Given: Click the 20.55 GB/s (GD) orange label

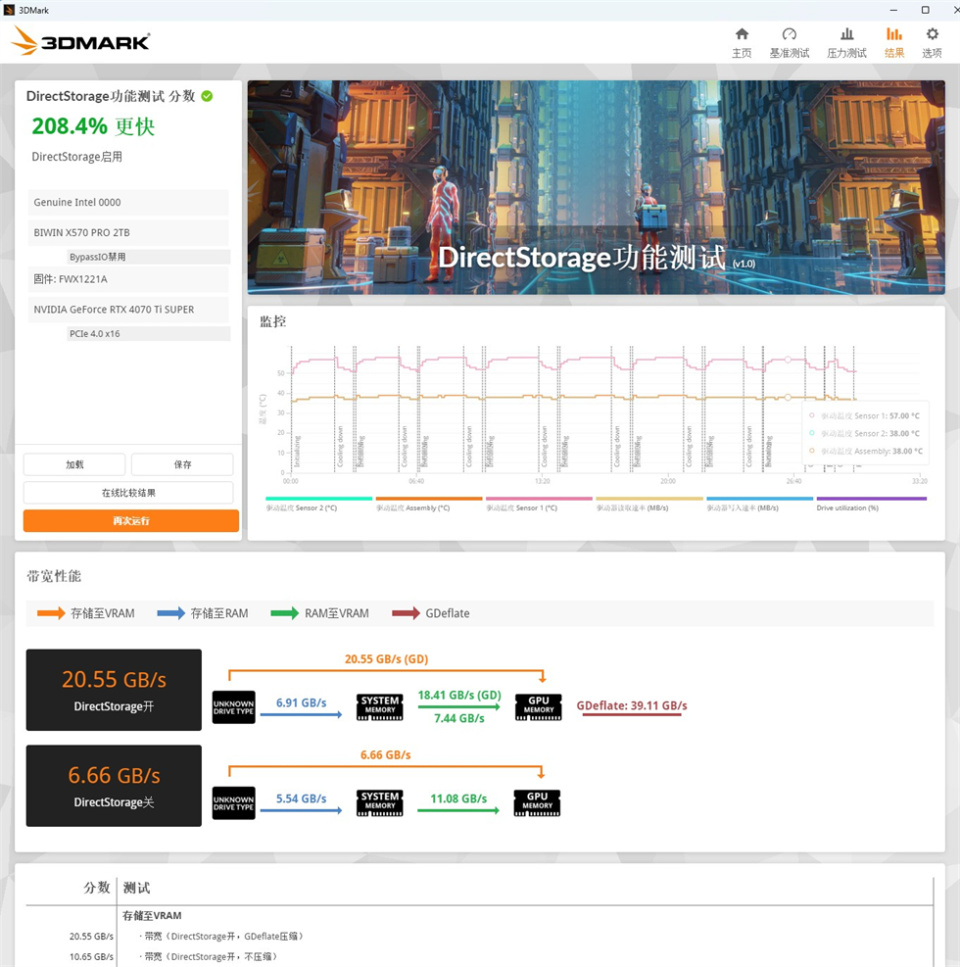Looking at the screenshot, I should [x=386, y=659].
